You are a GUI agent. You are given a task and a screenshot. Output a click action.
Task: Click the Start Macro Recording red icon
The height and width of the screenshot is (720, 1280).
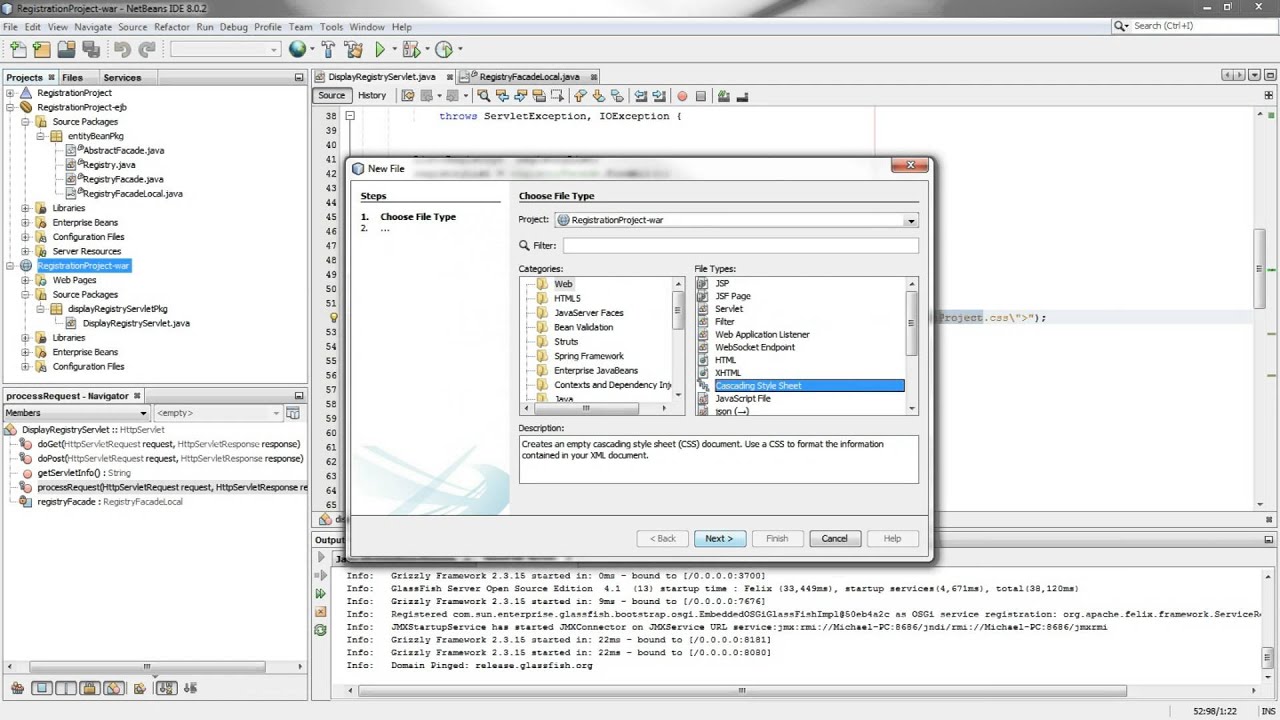point(682,96)
